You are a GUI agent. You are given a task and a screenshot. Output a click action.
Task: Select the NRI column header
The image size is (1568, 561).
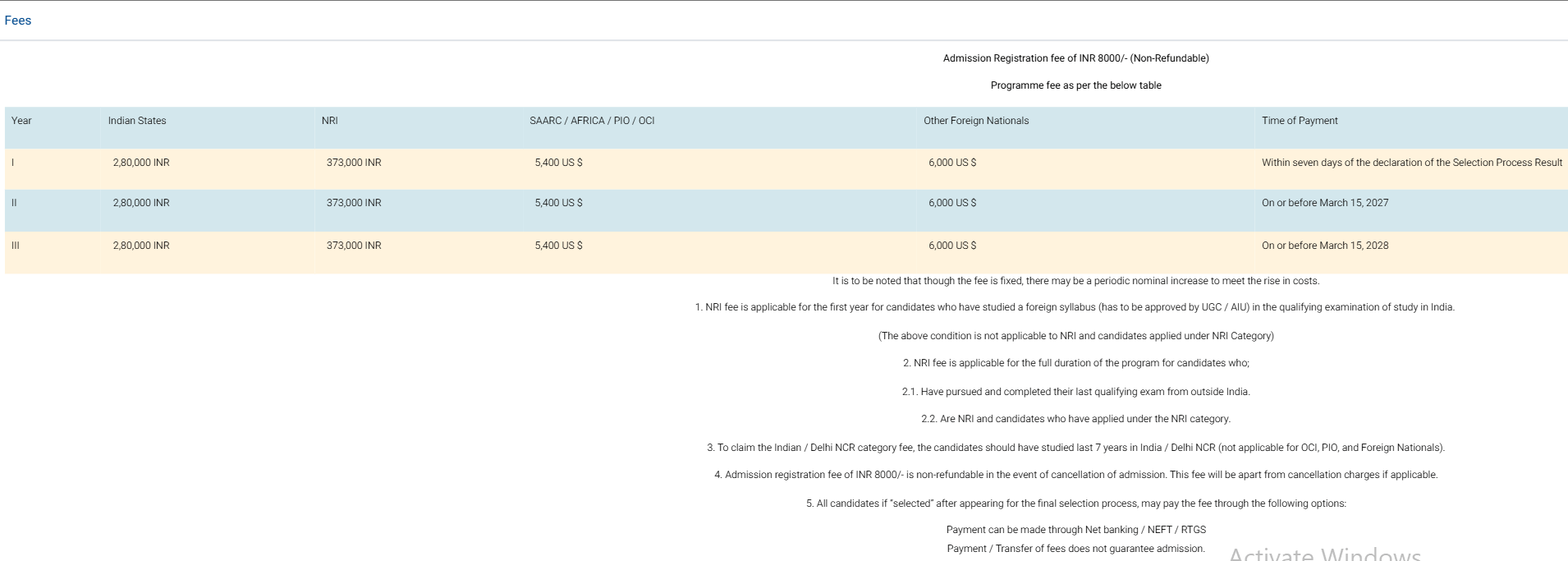coord(330,121)
